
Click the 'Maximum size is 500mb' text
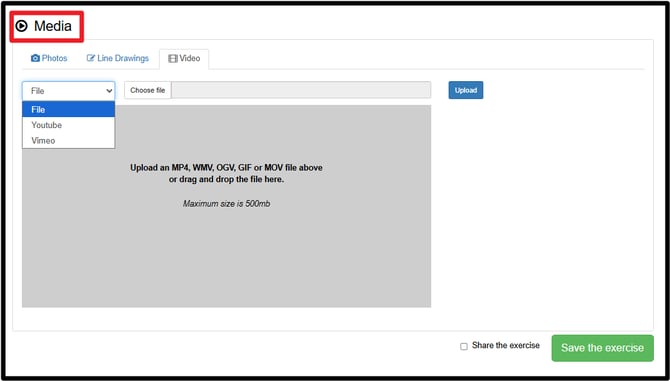226,204
